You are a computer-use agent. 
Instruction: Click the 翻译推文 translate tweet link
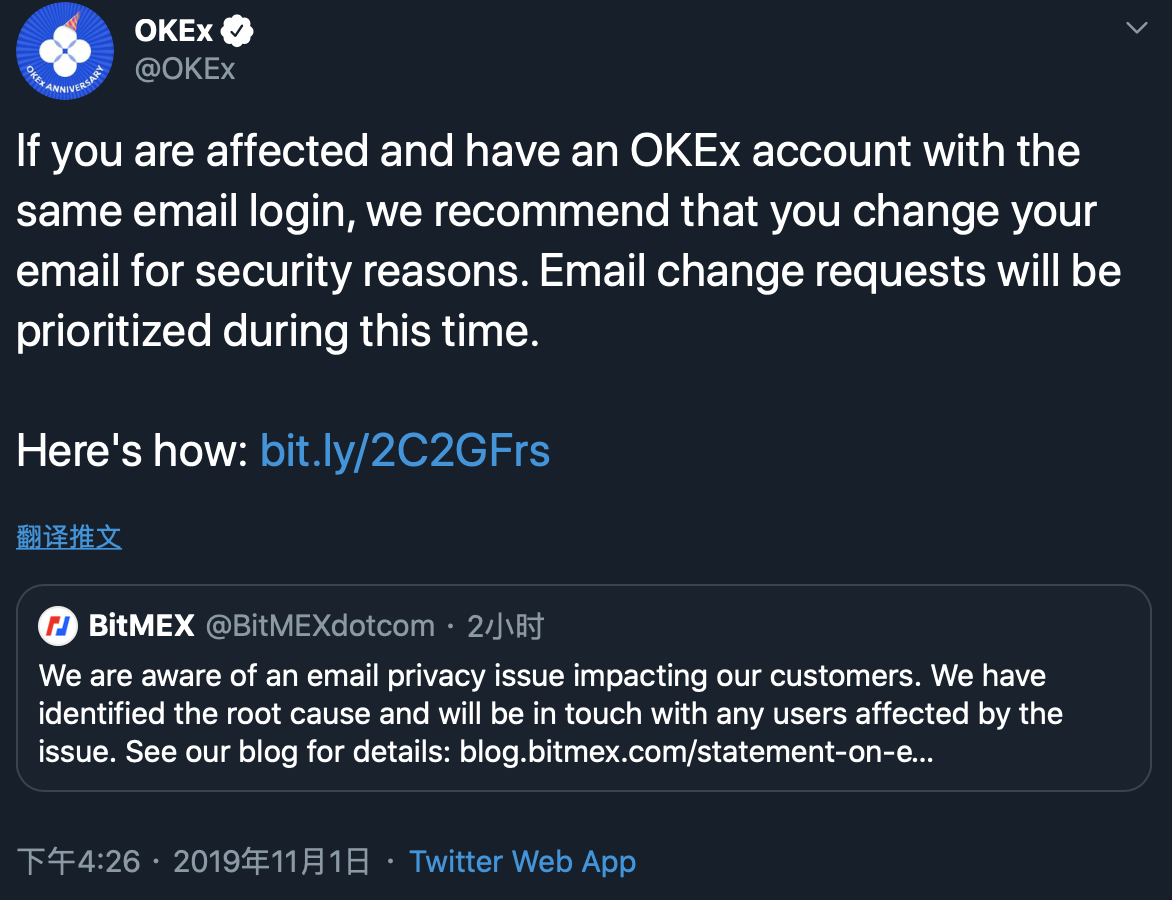tap(69, 537)
